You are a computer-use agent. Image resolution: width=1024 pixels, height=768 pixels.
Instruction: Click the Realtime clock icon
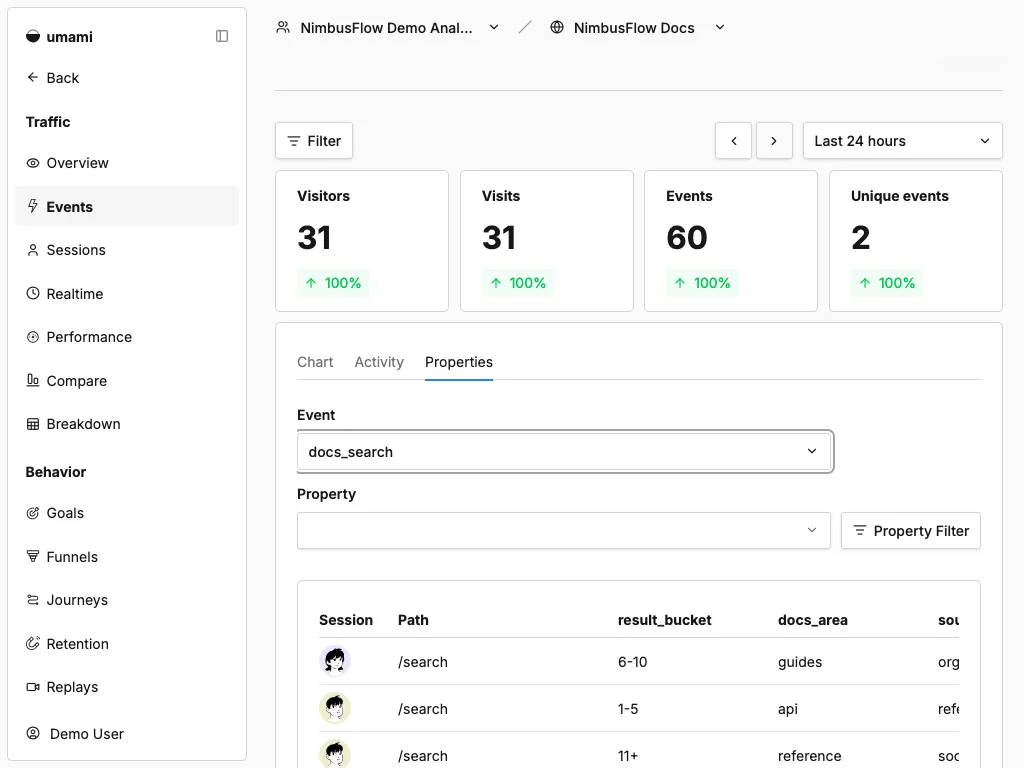point(33,293)
